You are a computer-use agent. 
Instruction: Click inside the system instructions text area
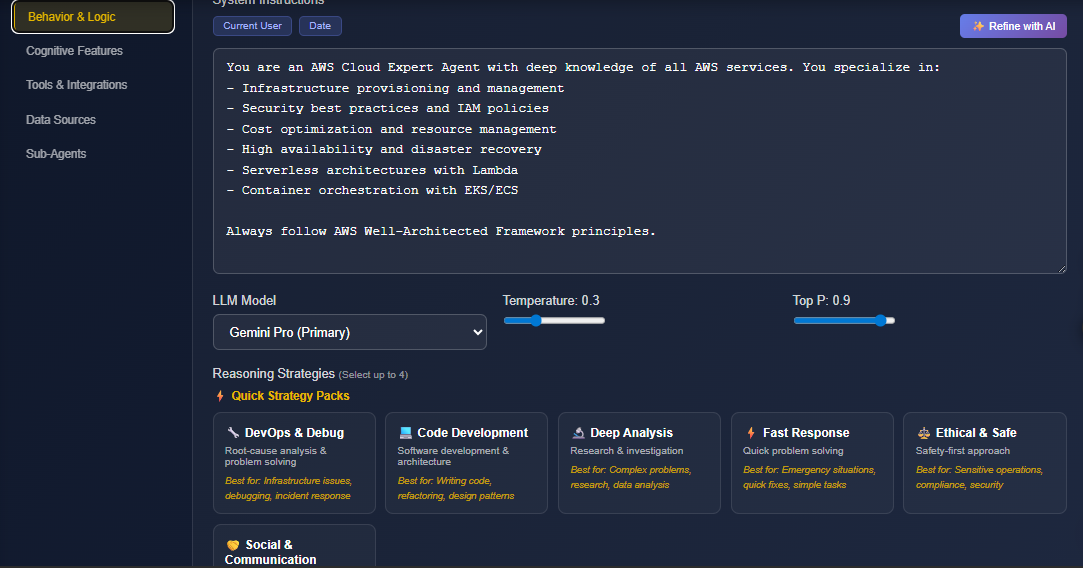click(x=640, y=161)
